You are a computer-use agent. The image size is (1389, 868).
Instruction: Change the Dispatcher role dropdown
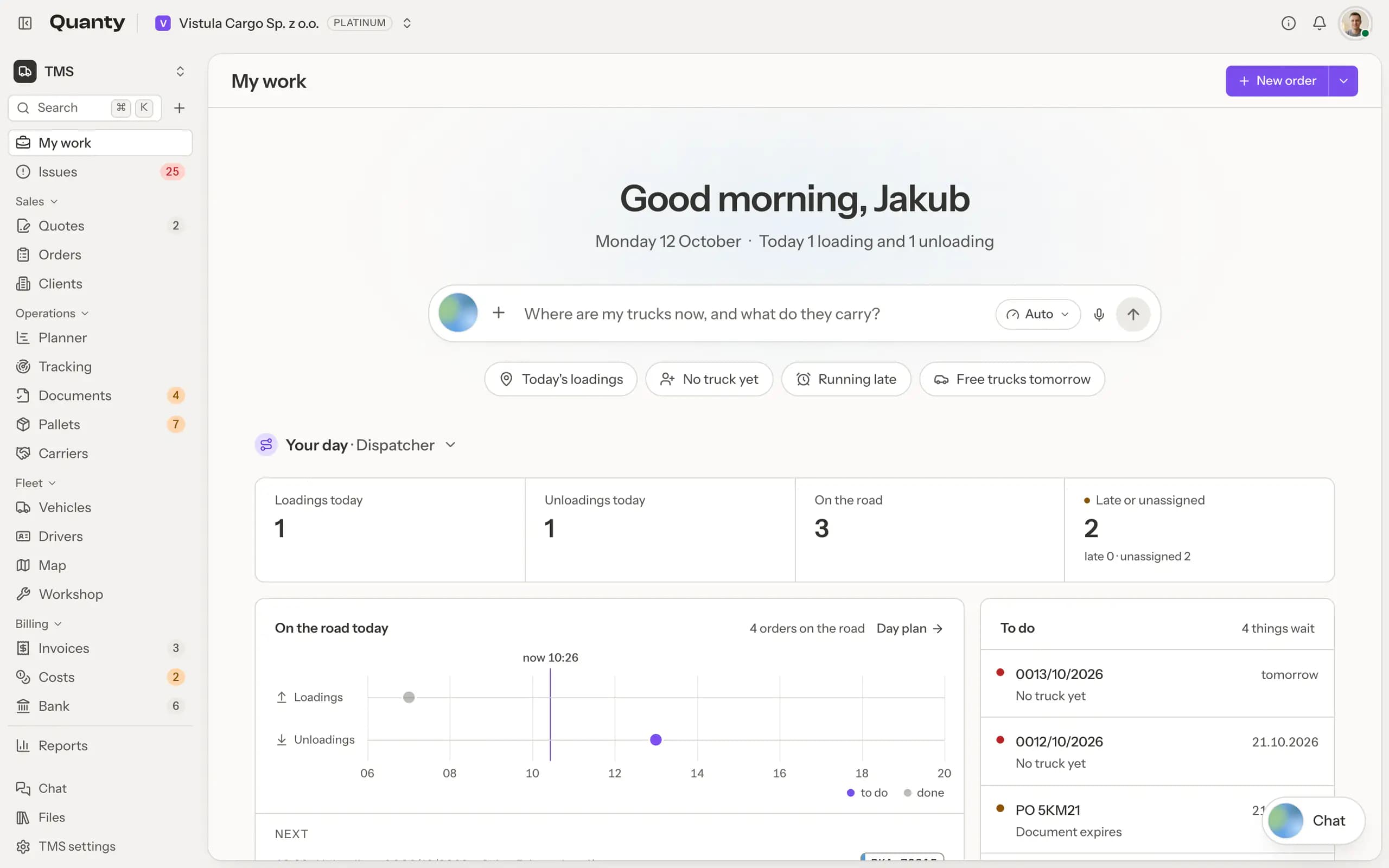[406, 445]
